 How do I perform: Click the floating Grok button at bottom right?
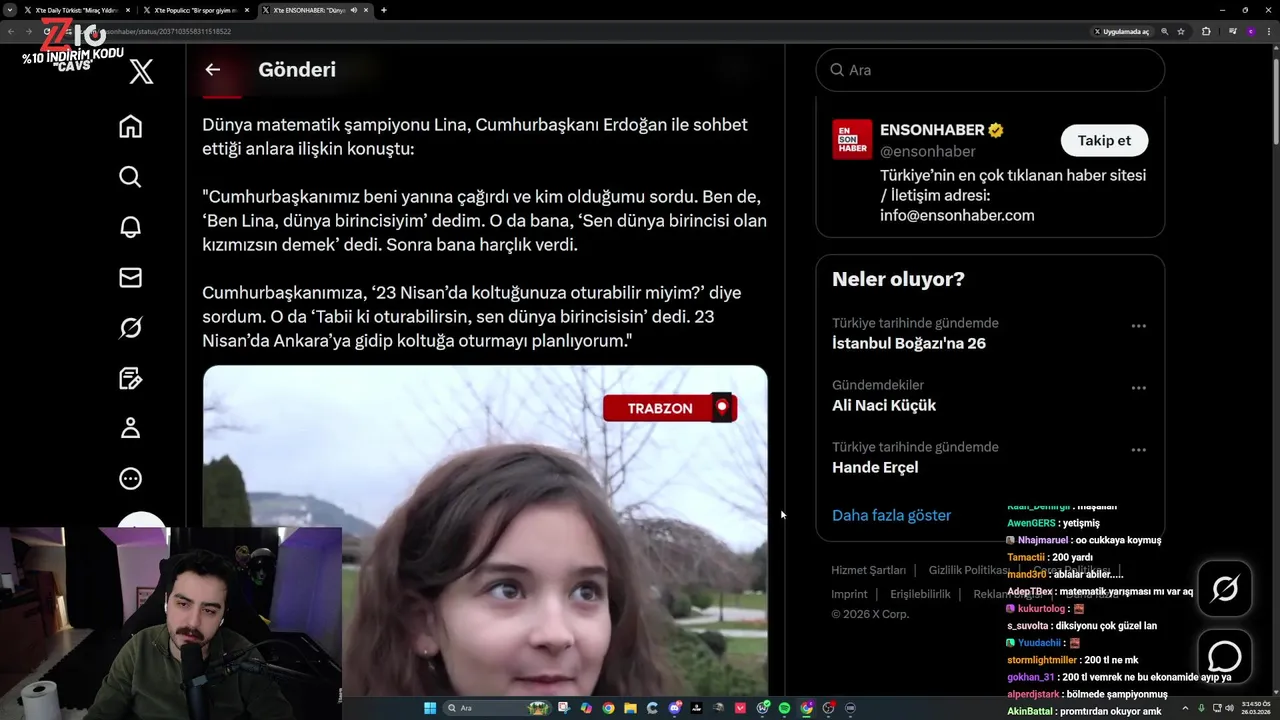pos(1225,589)
